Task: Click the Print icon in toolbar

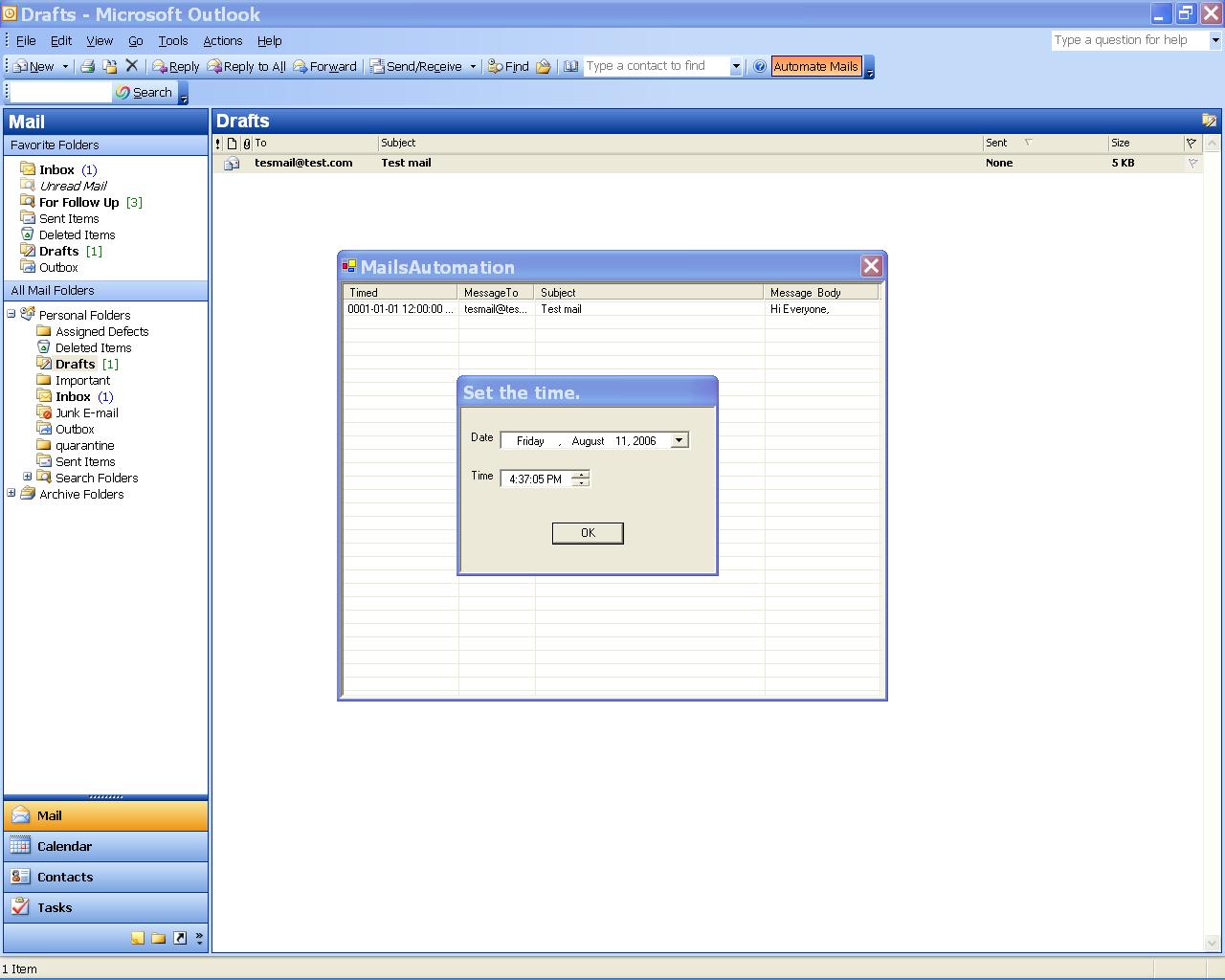Action: [87, 66]
